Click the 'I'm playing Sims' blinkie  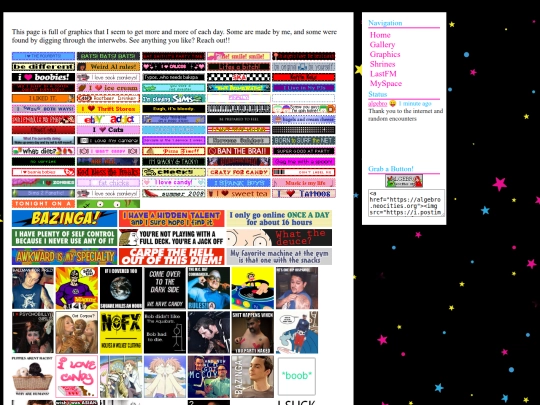[x=174, y=98]
